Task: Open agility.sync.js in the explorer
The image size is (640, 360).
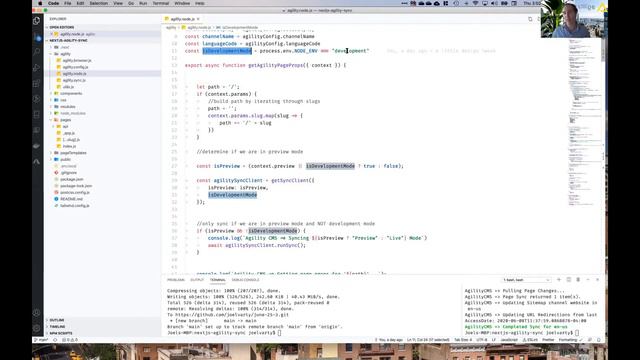Action: click(x=74, y=80)
